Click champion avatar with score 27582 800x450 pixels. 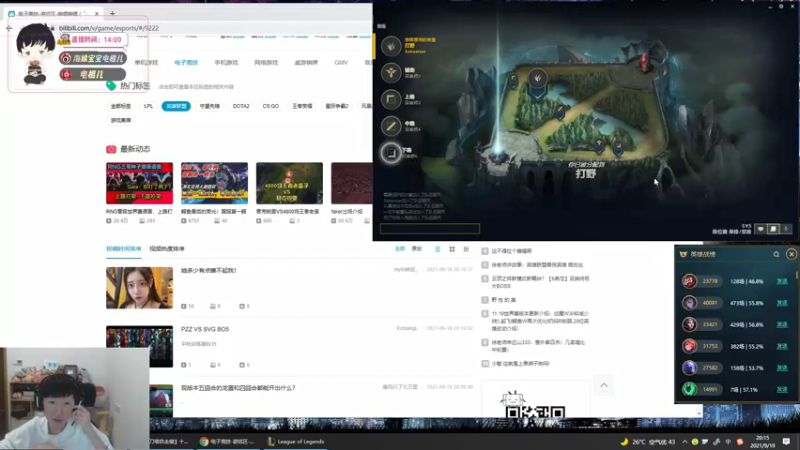click(690, 368)
